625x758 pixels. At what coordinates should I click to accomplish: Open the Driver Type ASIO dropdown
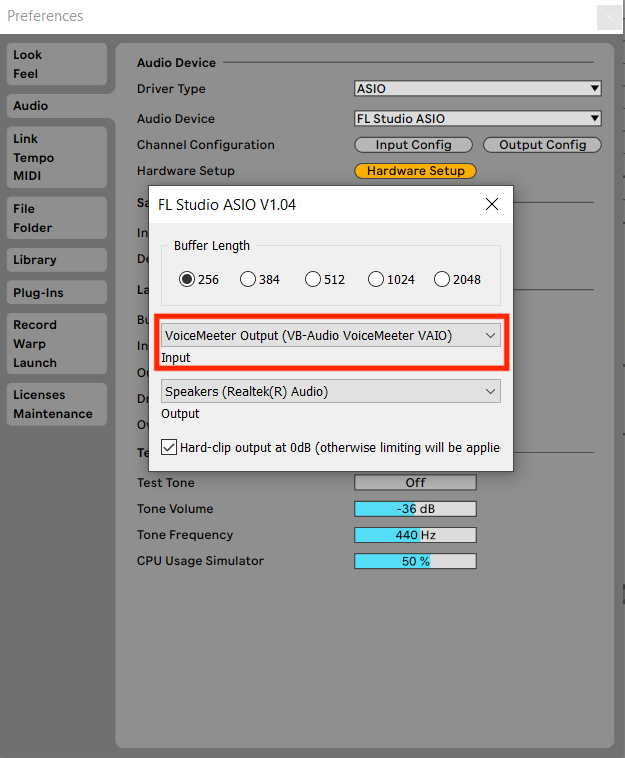tap(477, 89)
